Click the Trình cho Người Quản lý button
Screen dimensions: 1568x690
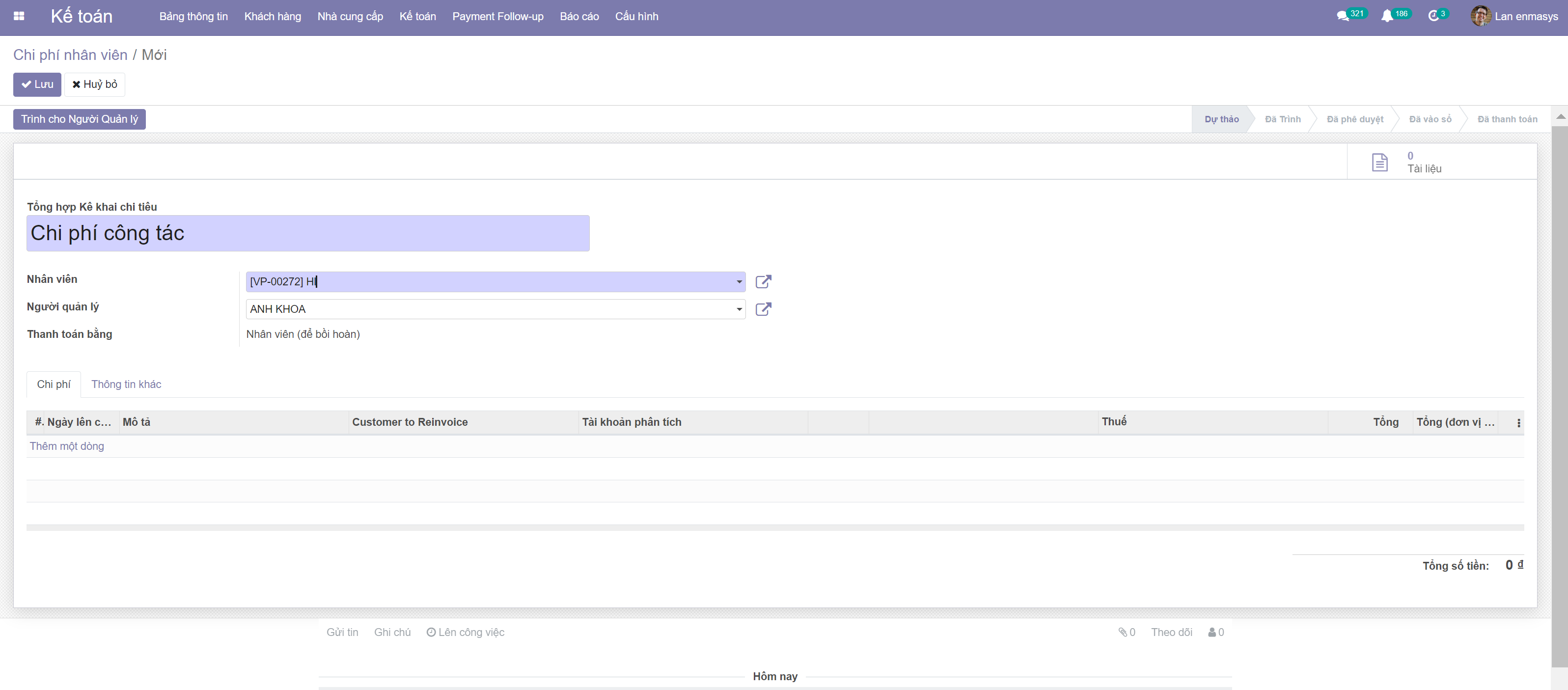79,119
